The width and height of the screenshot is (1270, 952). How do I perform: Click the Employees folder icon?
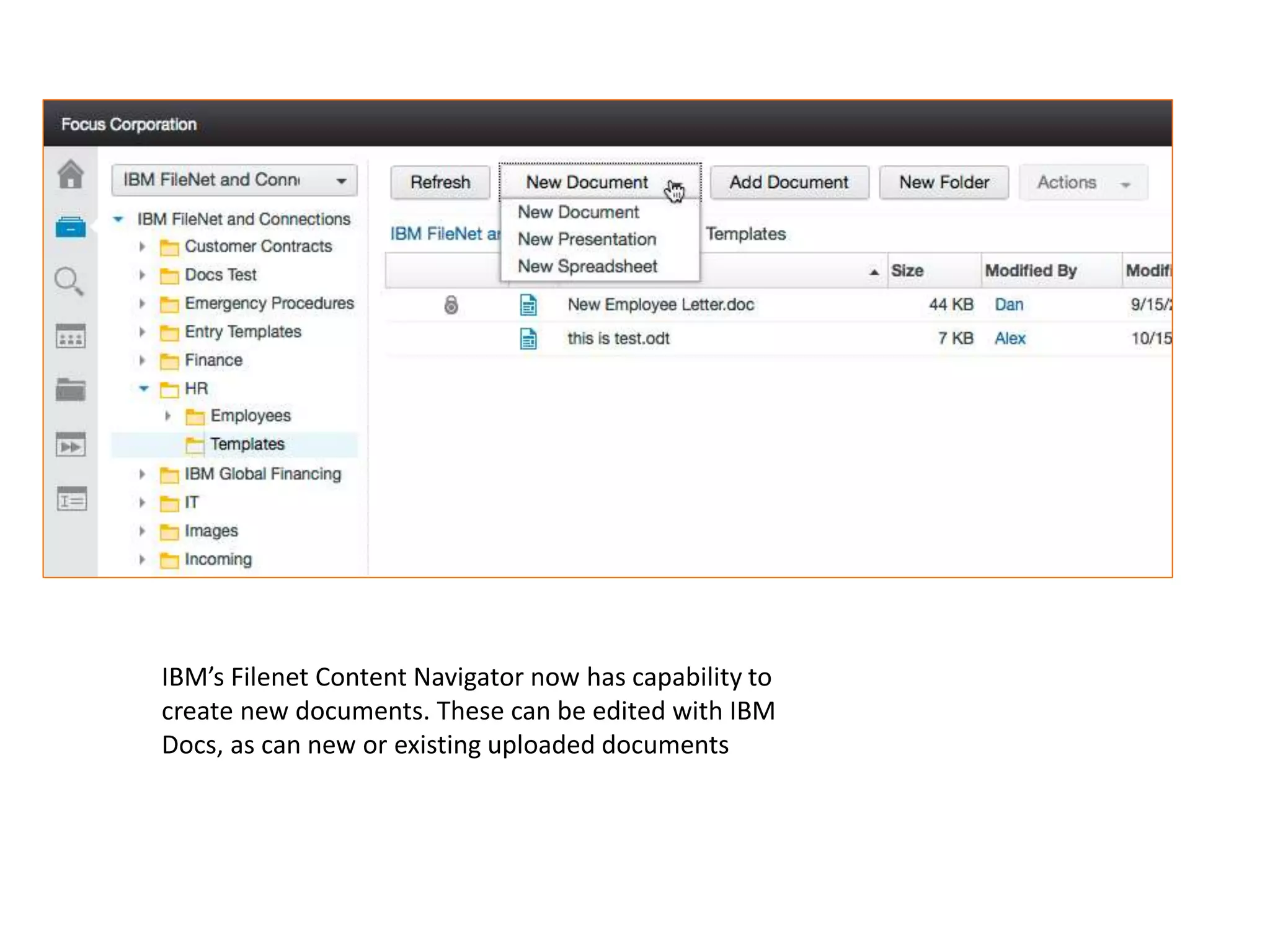(x=195, y=416)
